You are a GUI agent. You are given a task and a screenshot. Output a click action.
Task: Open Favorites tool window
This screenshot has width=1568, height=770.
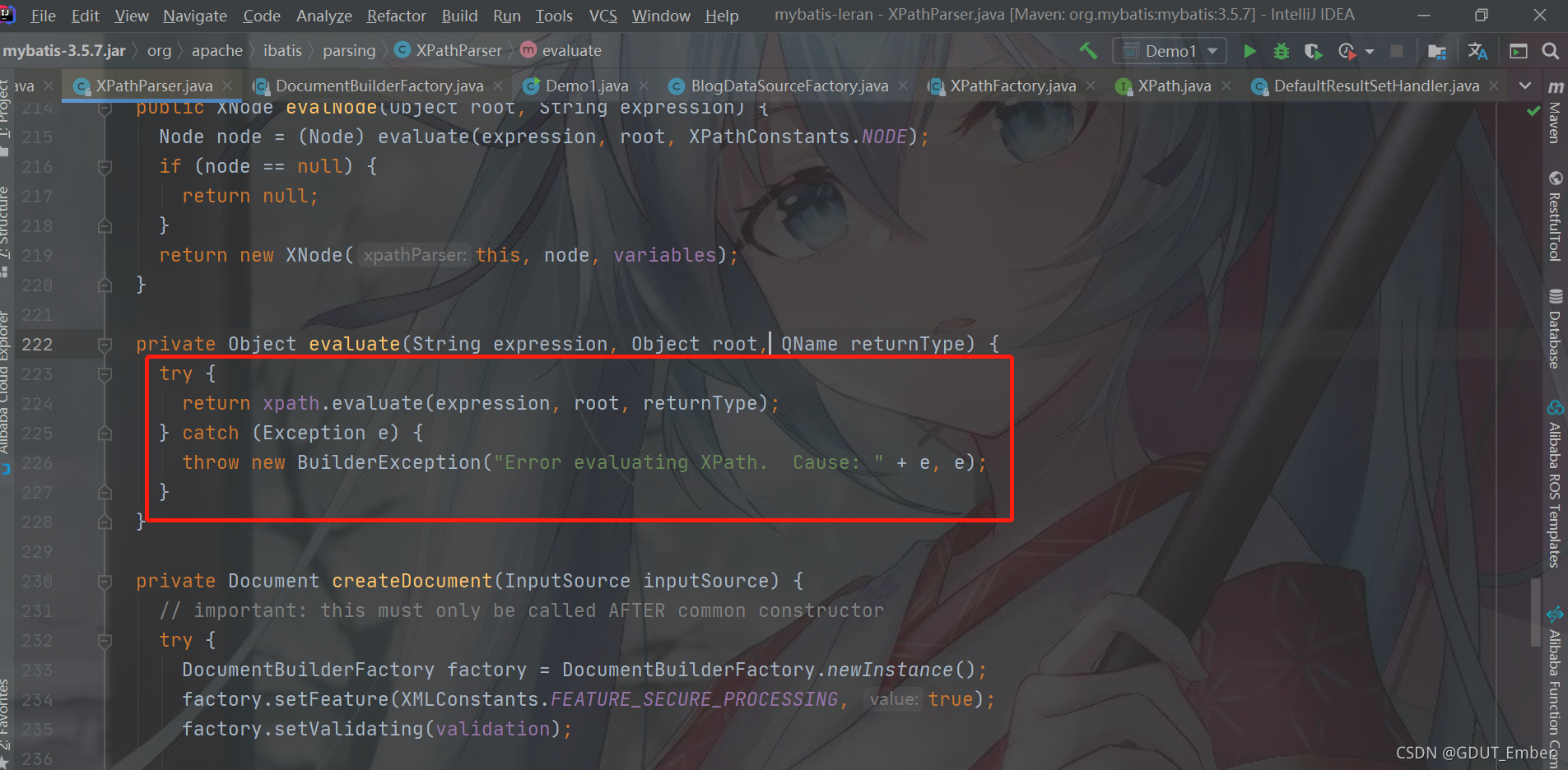click(5, 726)
